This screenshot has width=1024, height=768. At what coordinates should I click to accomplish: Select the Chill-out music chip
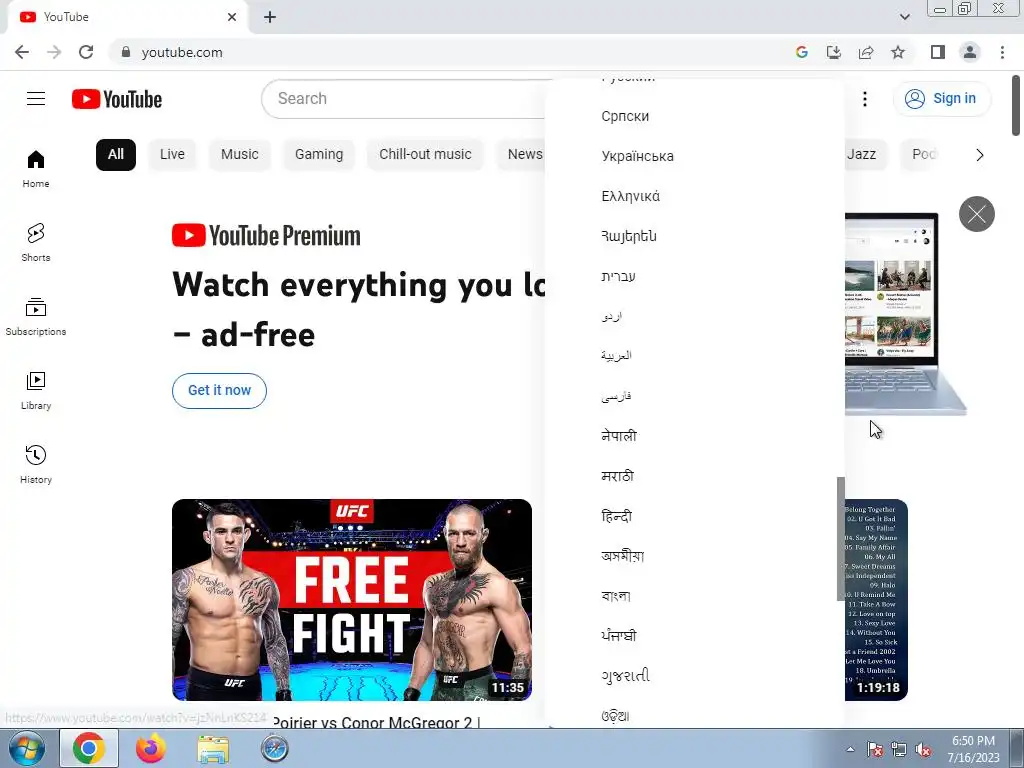click(425, 155)
